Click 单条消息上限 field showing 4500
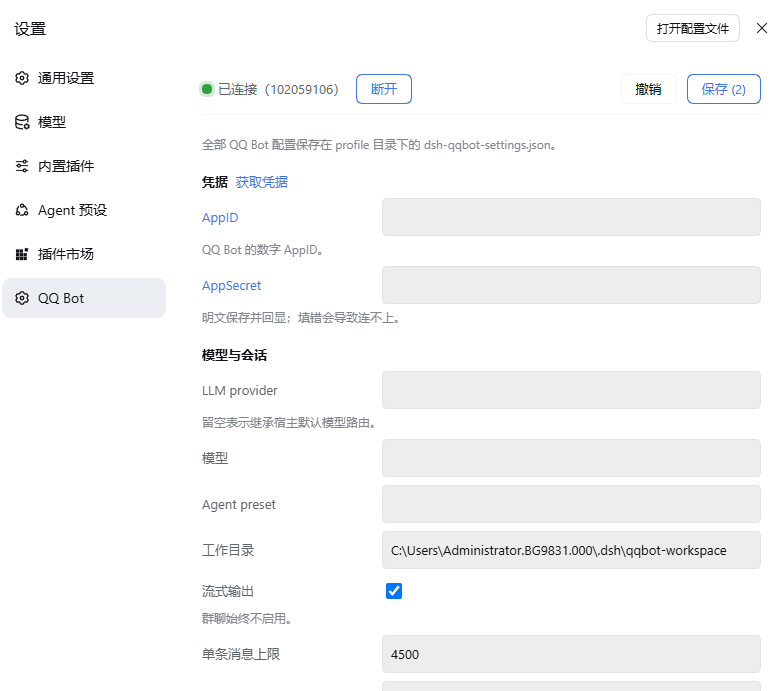Viewport: 779px width, 691px height. [571, 654]
